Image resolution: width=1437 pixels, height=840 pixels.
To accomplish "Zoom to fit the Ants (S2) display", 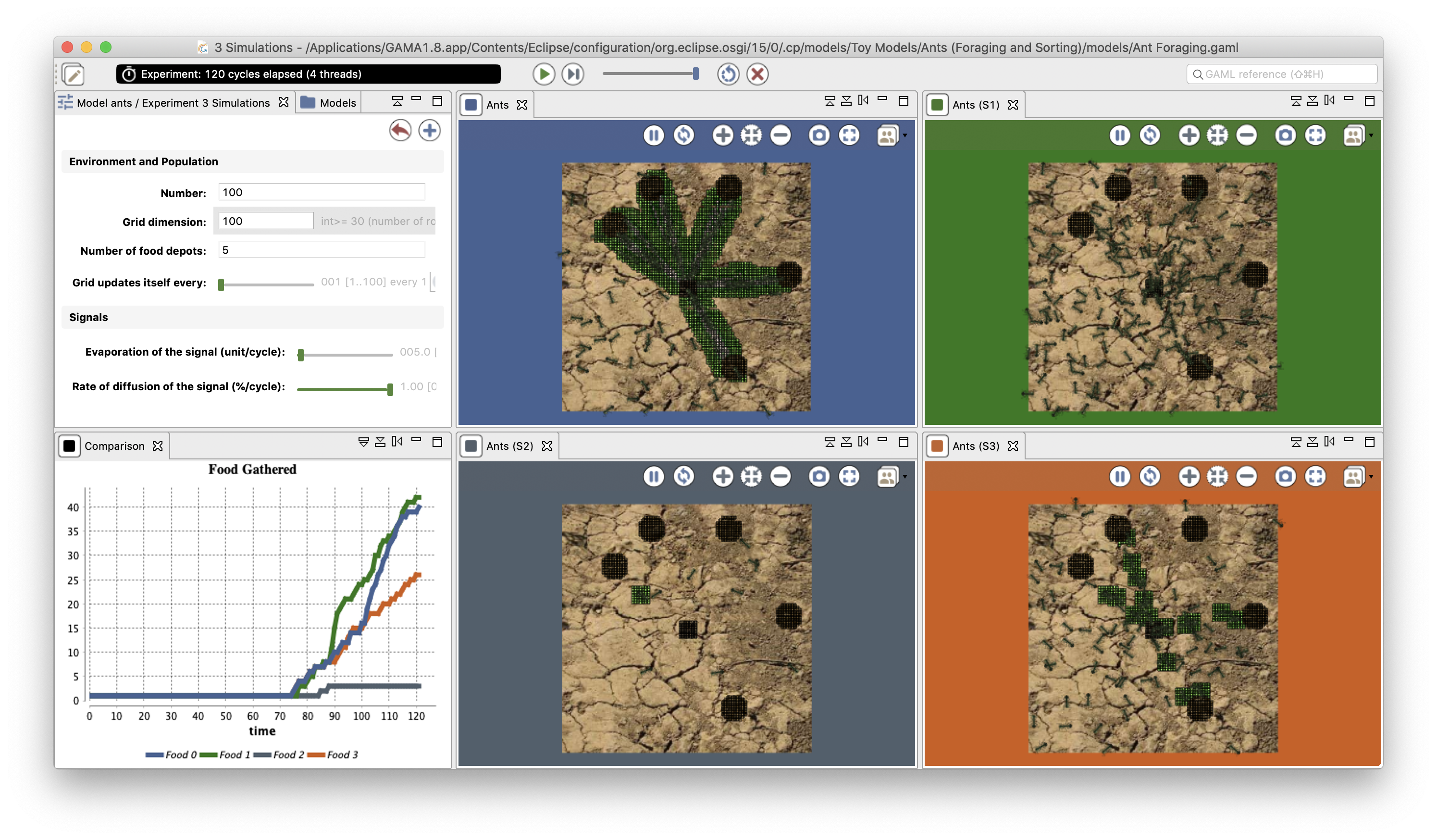I will tap(751, 477).
